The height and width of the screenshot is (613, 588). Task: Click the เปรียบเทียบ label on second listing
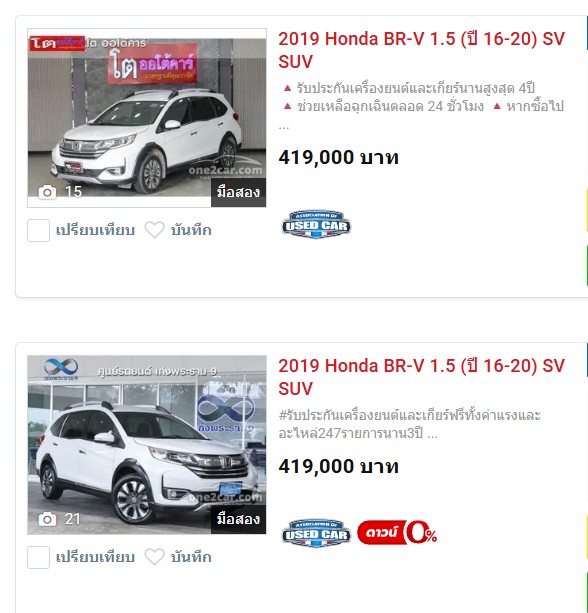pyautogui.click(x=95, y=557)
